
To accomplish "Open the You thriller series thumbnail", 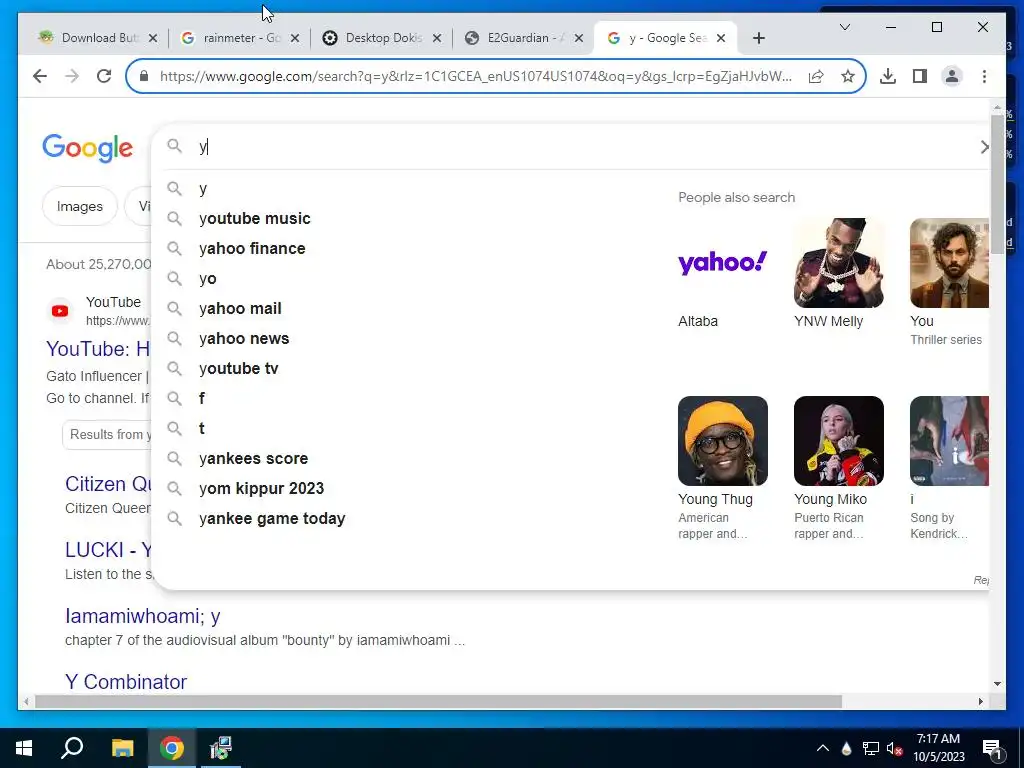I will (949, 263).
